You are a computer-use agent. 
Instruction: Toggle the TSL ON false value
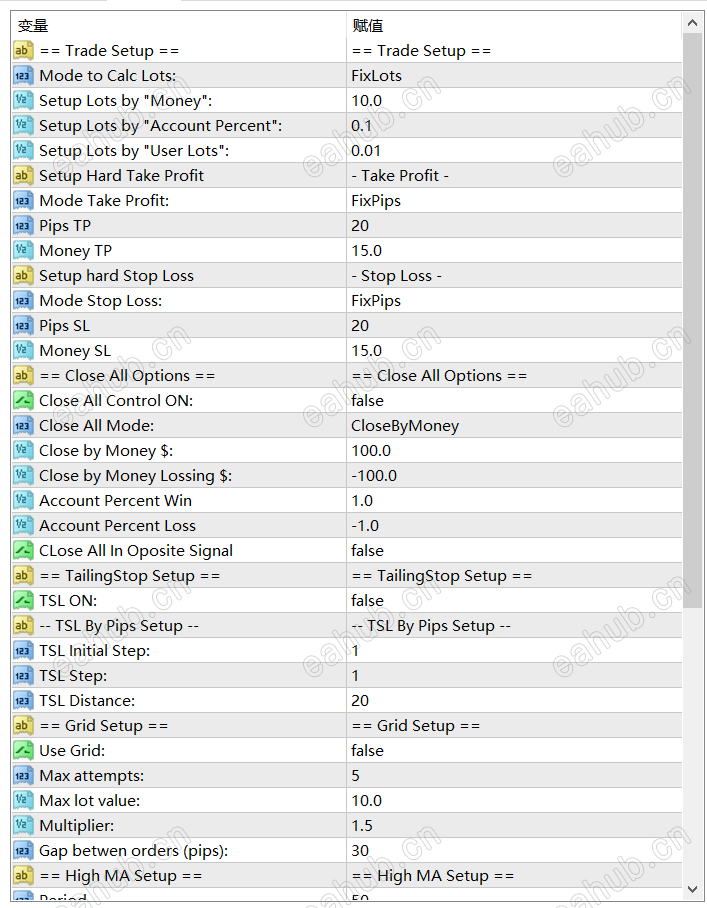pyautogui.click(x=367, y=600)
